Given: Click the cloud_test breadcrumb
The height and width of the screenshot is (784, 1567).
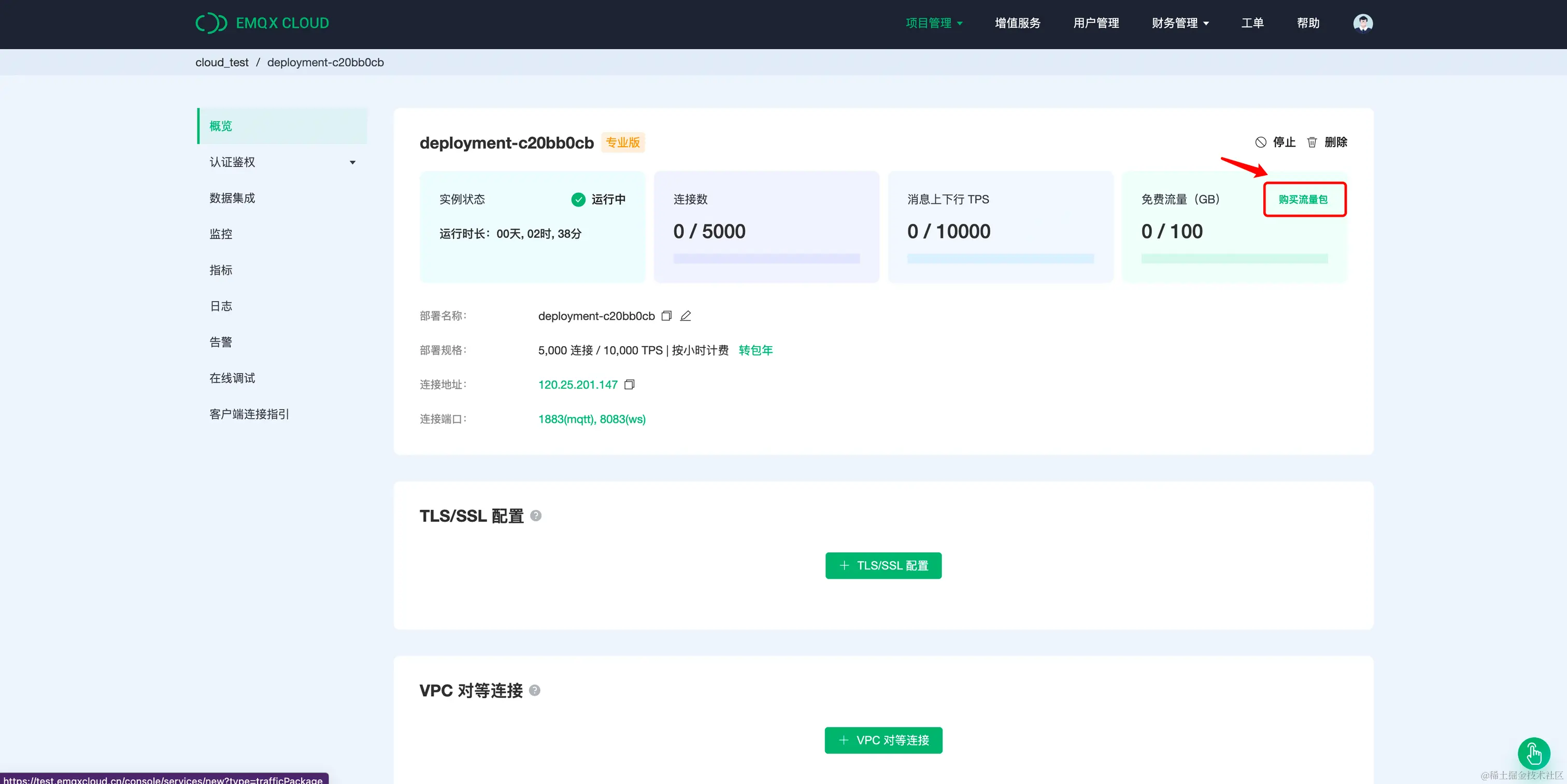Looking at the screenshot, I should tap(221, 62).
